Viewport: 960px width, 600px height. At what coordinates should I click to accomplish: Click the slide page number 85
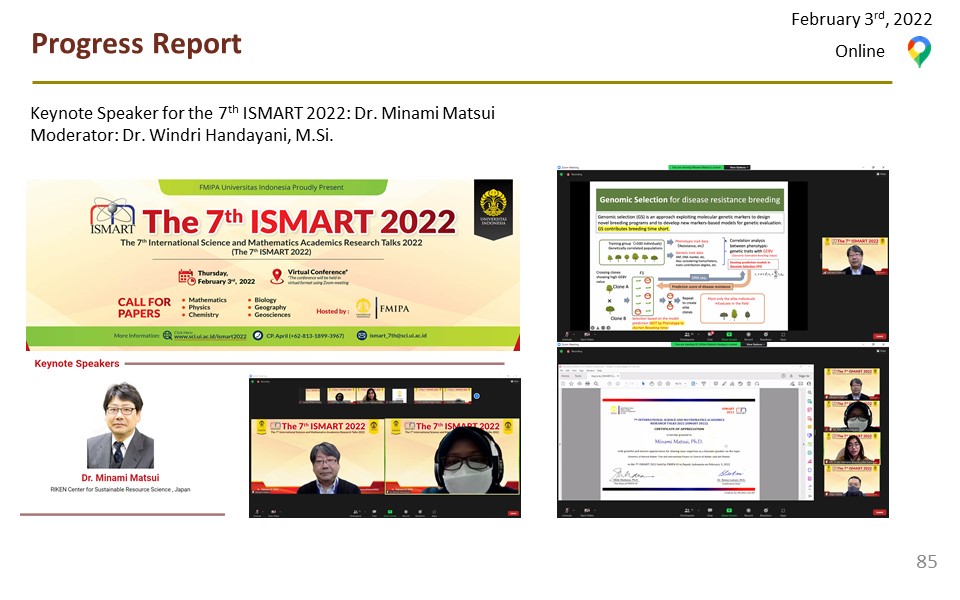click(926, 561)
